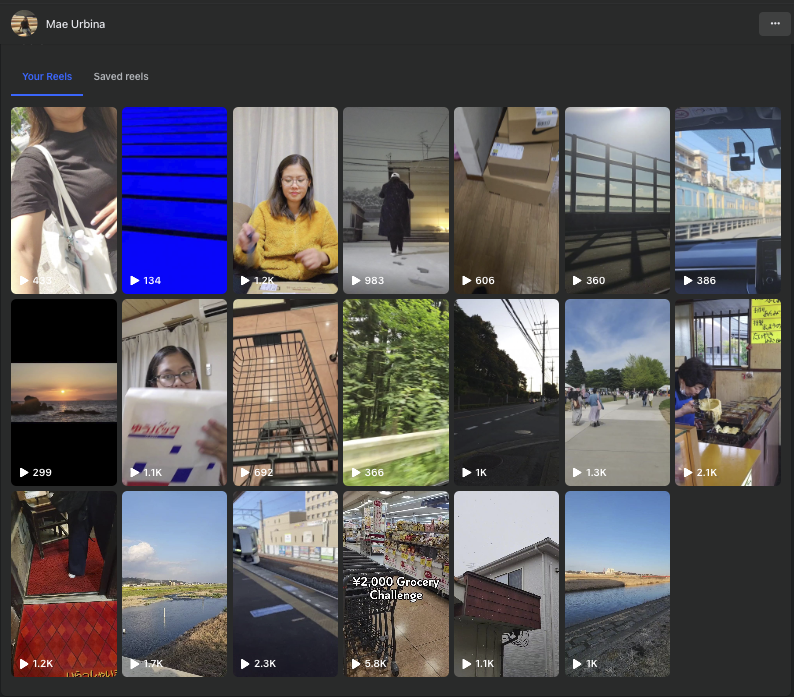Open the shopping cart reel with 692 views
Image resolution: width=794 pixels, height=697 pixels.
[285, 392]
